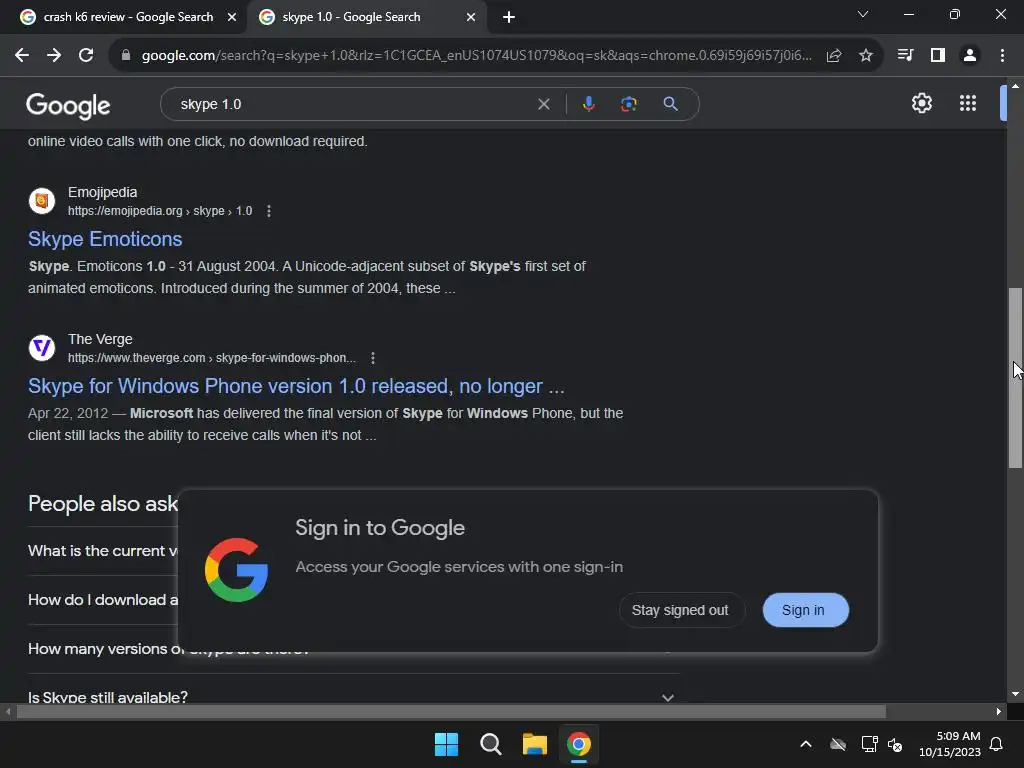Click the scroll down arrow
Viewport: 1024px width, 768px height.
coord(1015,694)
